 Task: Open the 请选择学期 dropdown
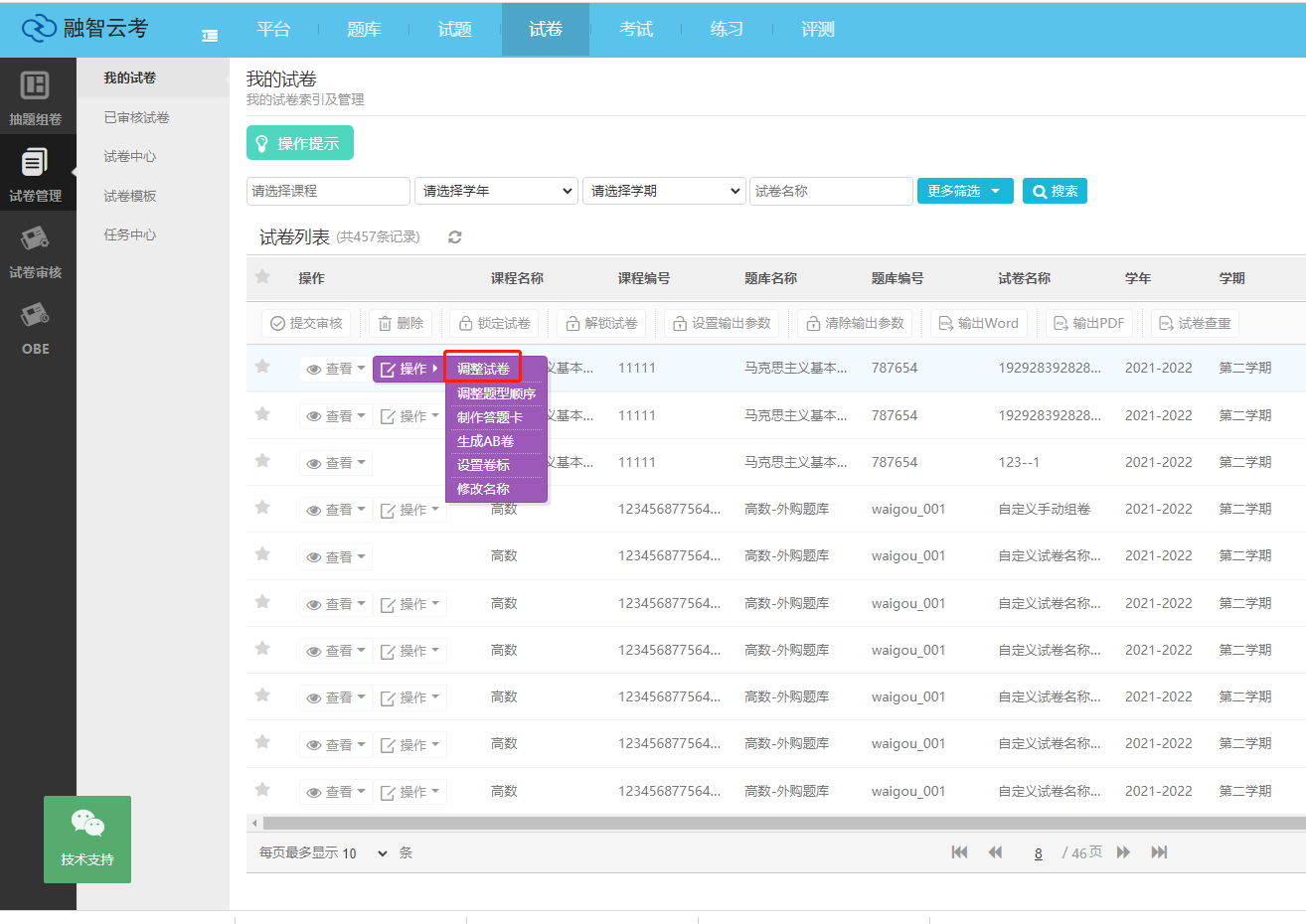tap(664, 191)
